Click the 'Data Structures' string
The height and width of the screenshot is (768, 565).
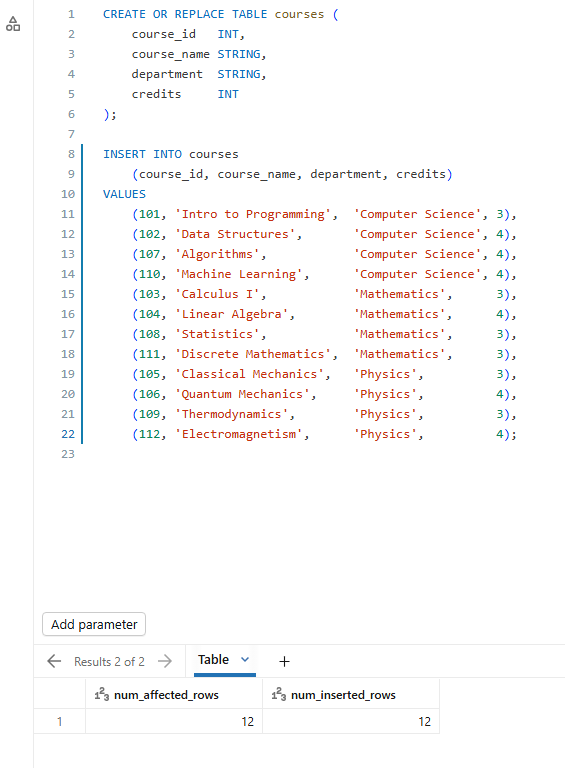coord(235,234)
